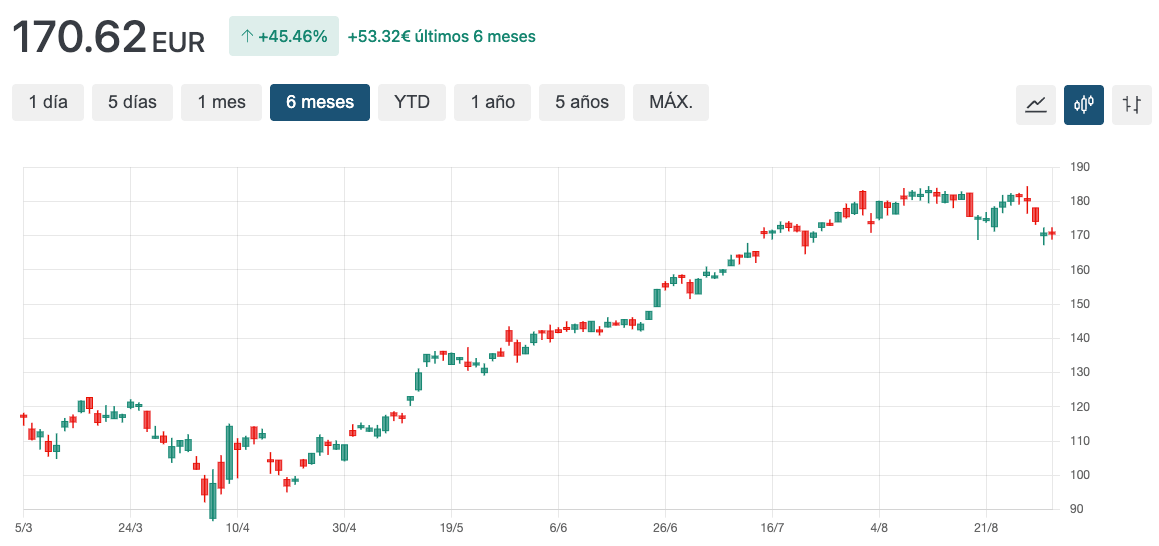Click the 30/4 date axis label
The width and height of the screenshot is (1159, 546).
pyautogui.click(x=344, y=528)
